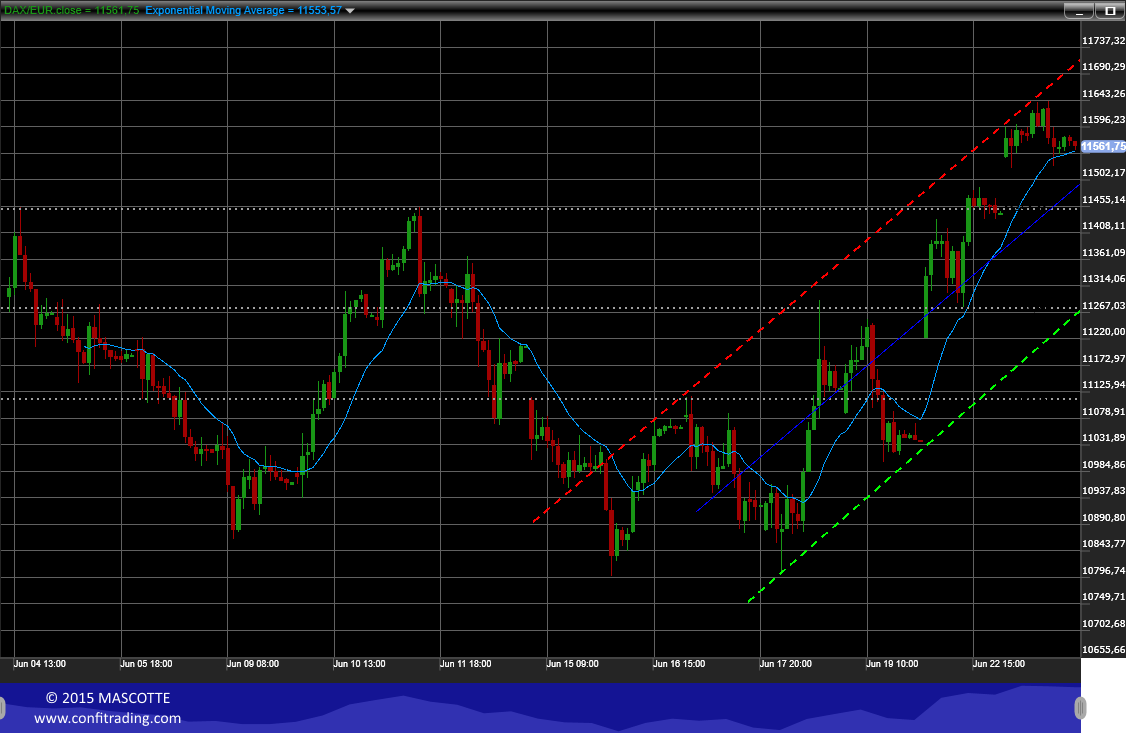Click the 11502,17 price axis label
This screenshot has height=733, width=1126.
pyautogui.click(x=1103, y=173)
